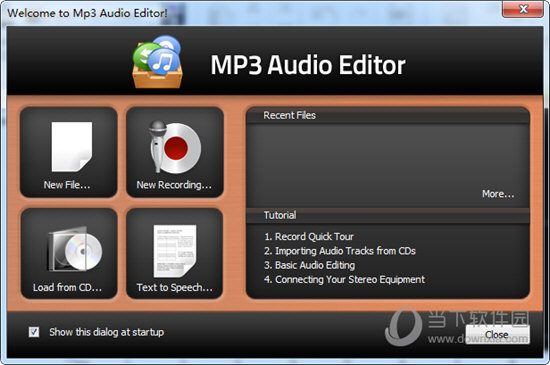Click the CD case Load from CD icon
This screenshot has height=365, width=550.
click(75, 250)
